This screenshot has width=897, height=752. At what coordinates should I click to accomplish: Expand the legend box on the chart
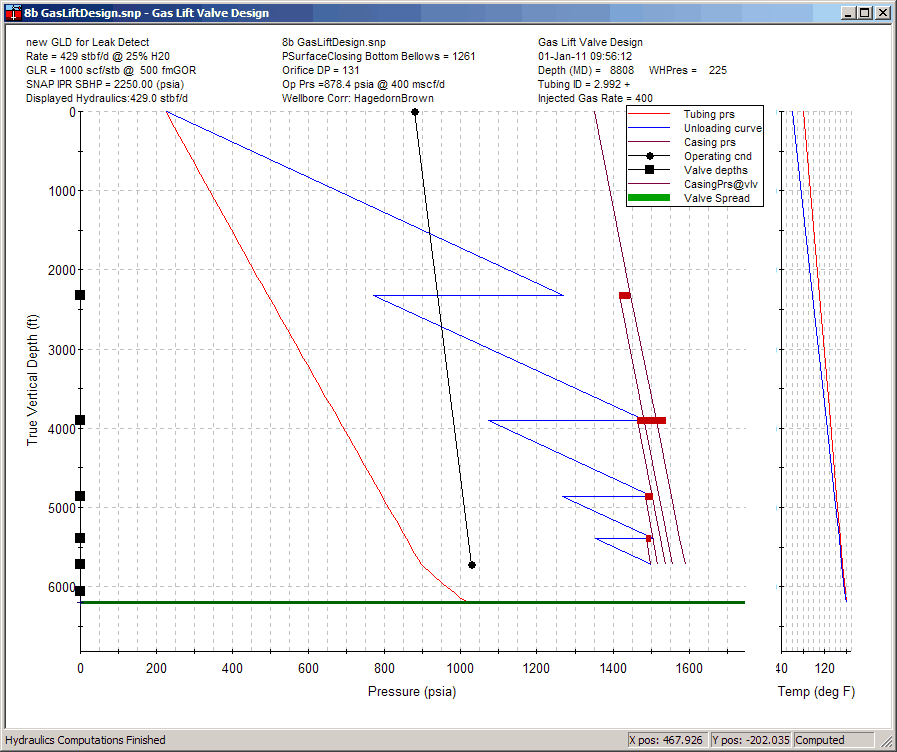click(694, 156)
